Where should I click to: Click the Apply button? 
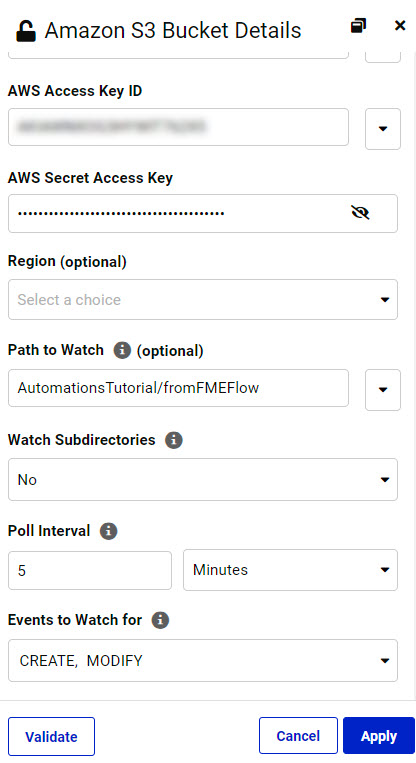tap(379, 736)
